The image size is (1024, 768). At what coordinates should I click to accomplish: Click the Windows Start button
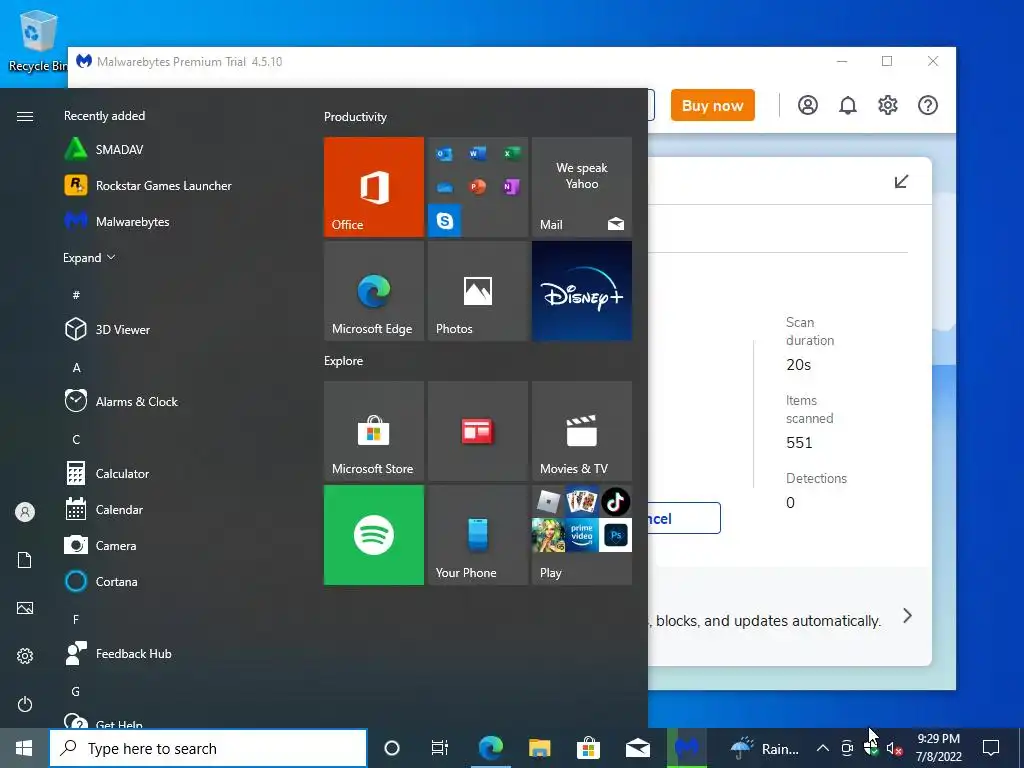click(24, 748)
